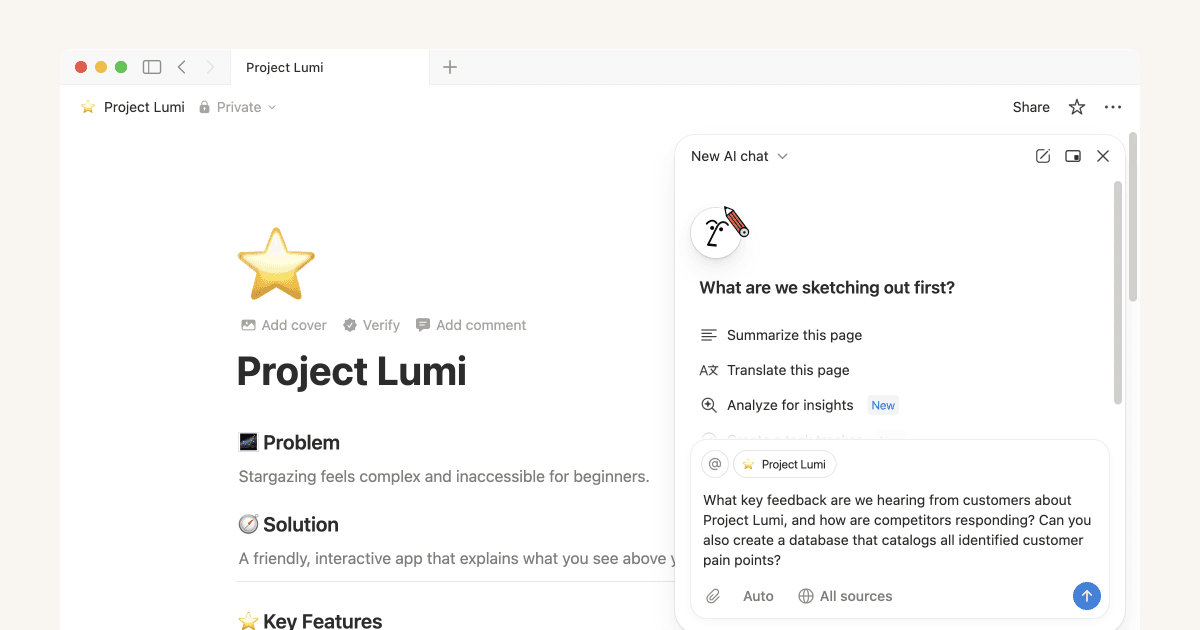Open a new AI chat composer icon

point(1042,156)
